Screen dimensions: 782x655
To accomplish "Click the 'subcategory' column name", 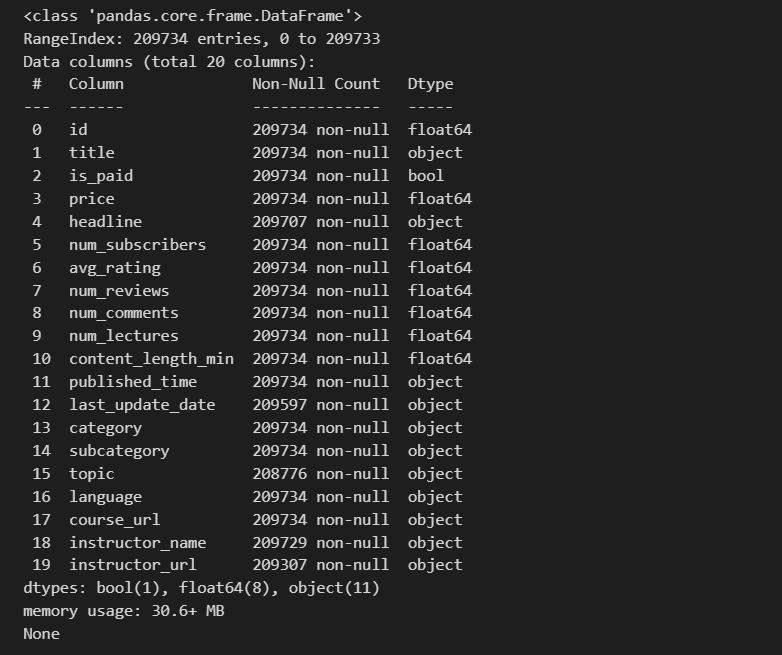I will pos(119,451).
